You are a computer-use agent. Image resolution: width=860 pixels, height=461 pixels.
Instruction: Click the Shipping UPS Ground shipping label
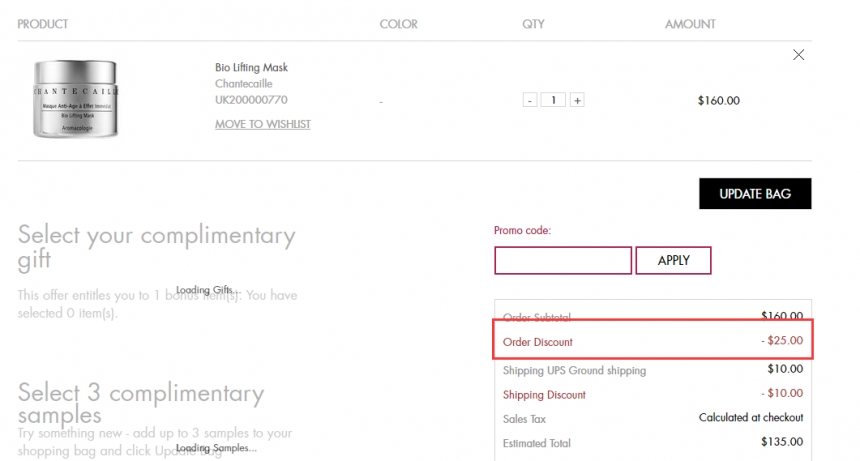pyautogui.click(x=574, y=370)
